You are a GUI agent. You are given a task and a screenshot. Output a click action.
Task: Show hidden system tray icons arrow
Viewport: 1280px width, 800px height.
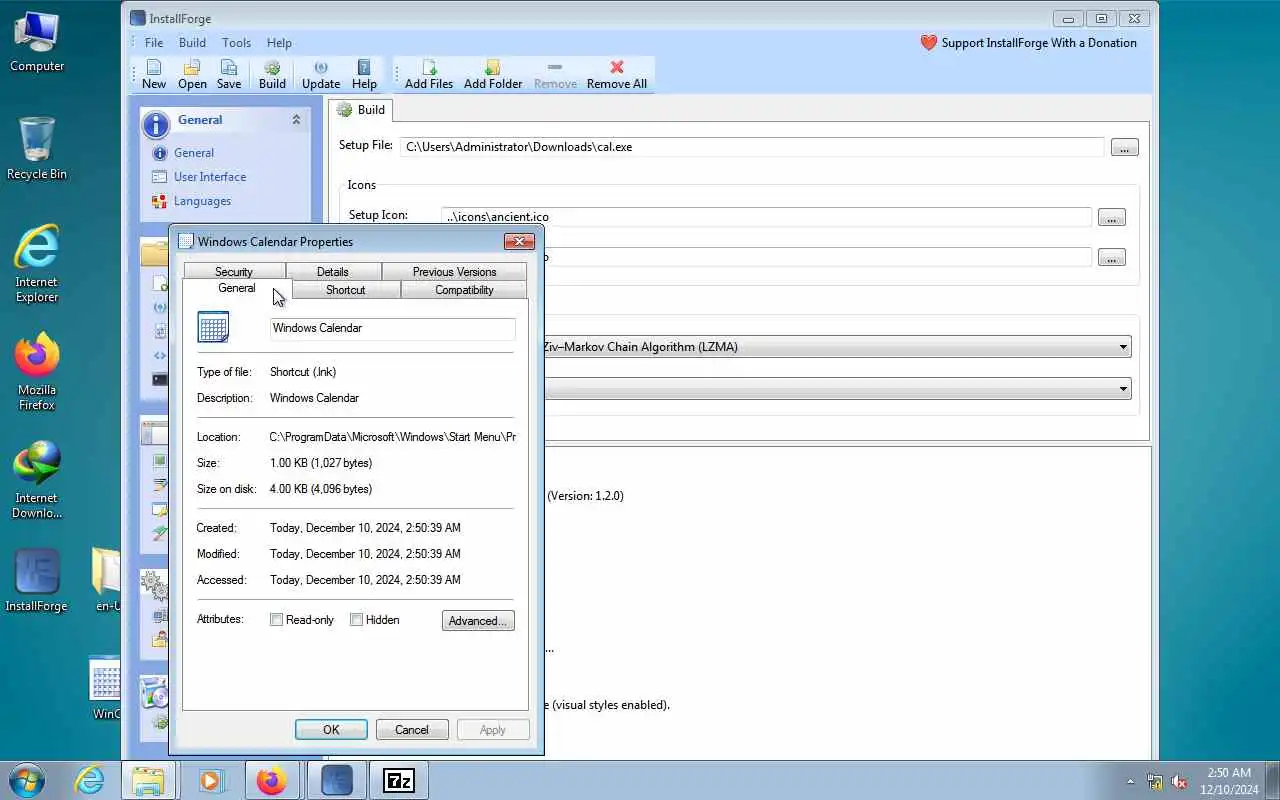click(x=1131, y=781)
